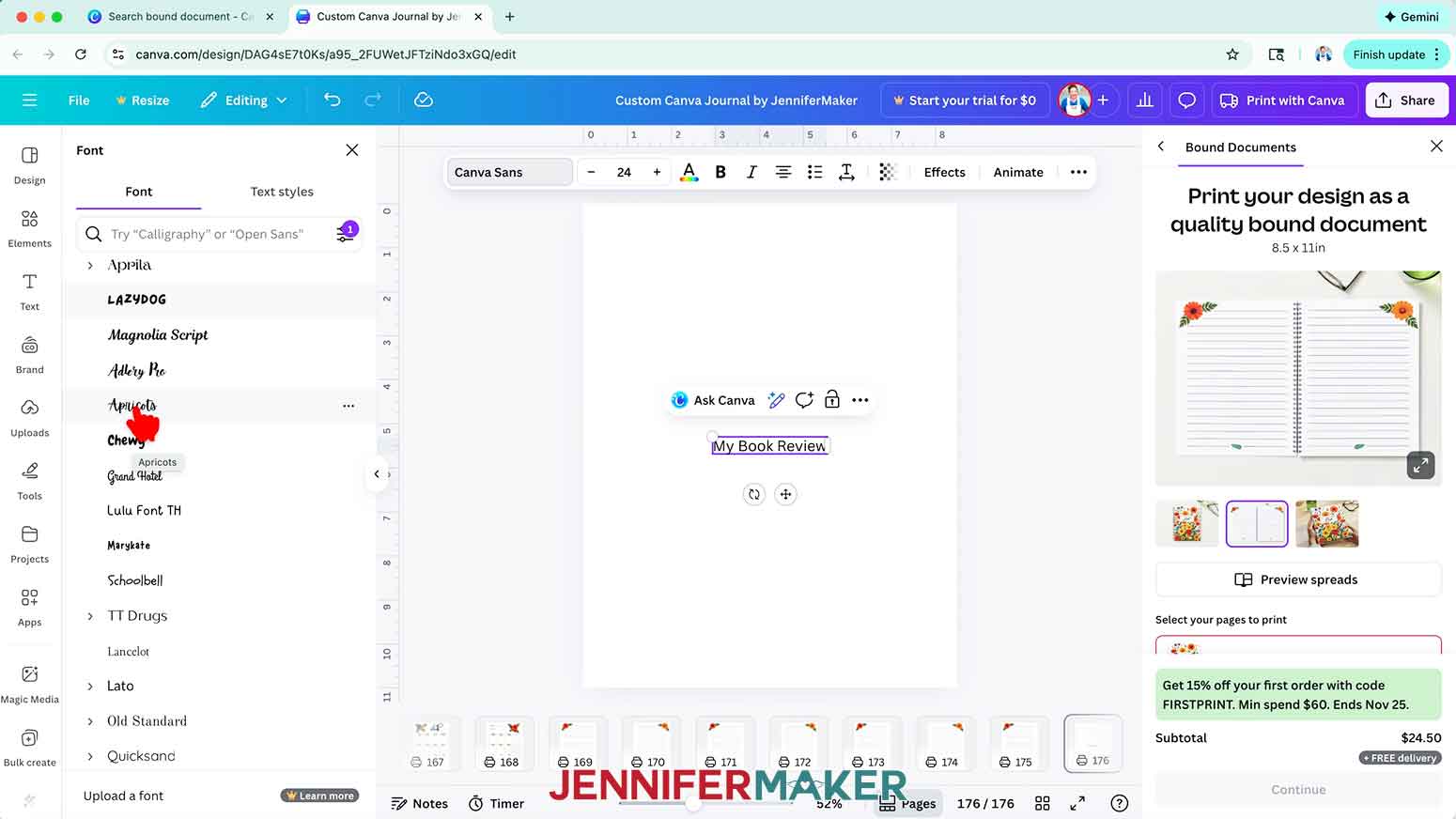Select page 170 thumbnail
This screenshot has width=1456, height=819.
click(651, 742)
